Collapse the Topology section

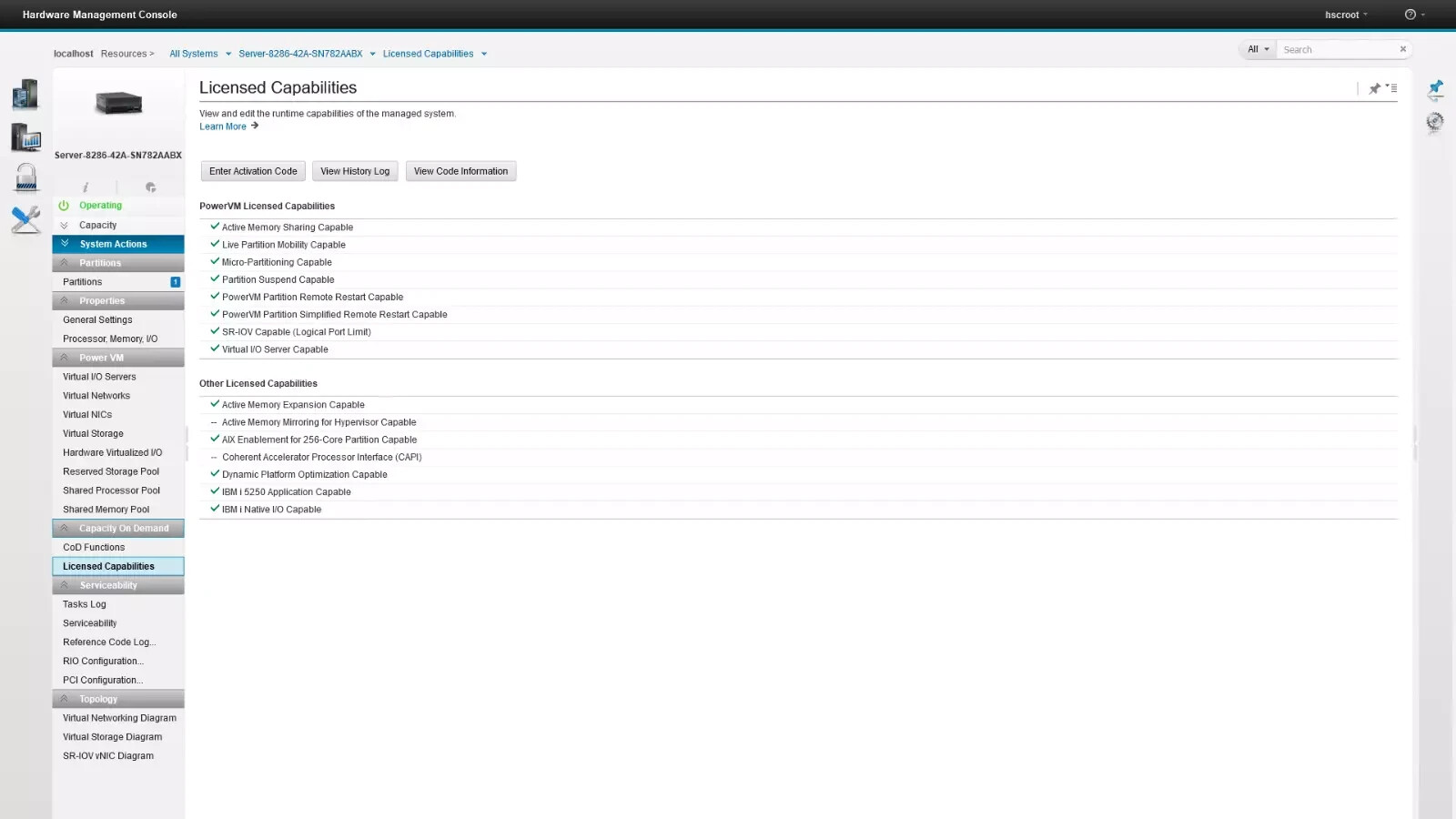[118, 699]
